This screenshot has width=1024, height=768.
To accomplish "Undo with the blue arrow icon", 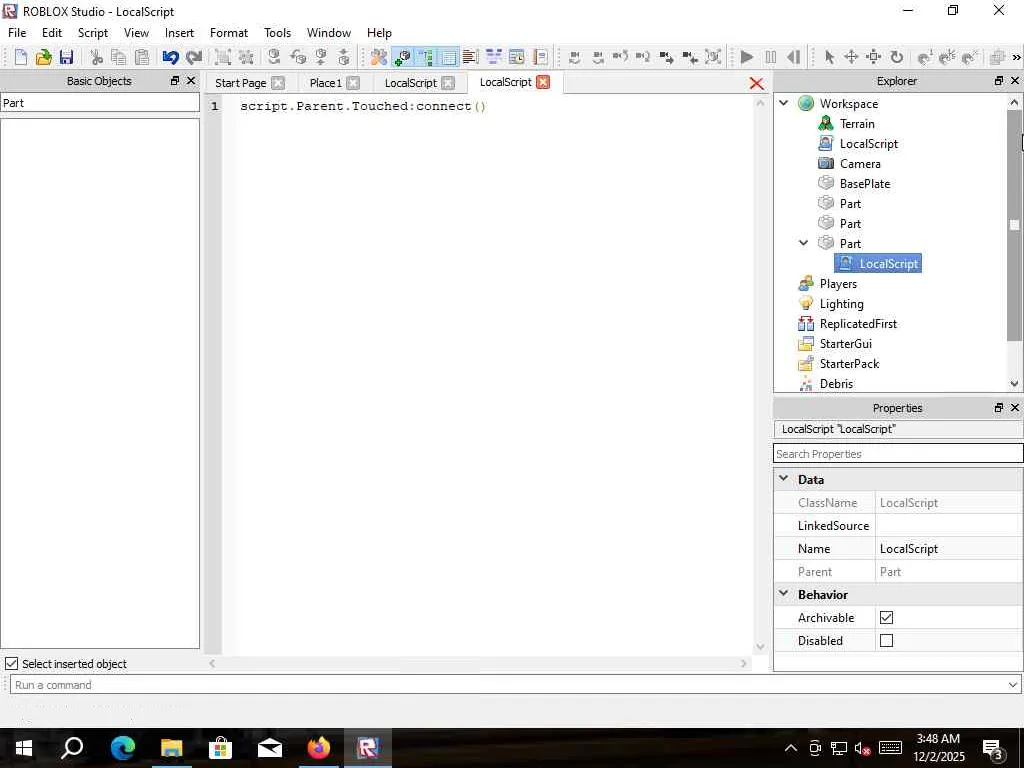I will coord(170,57).
